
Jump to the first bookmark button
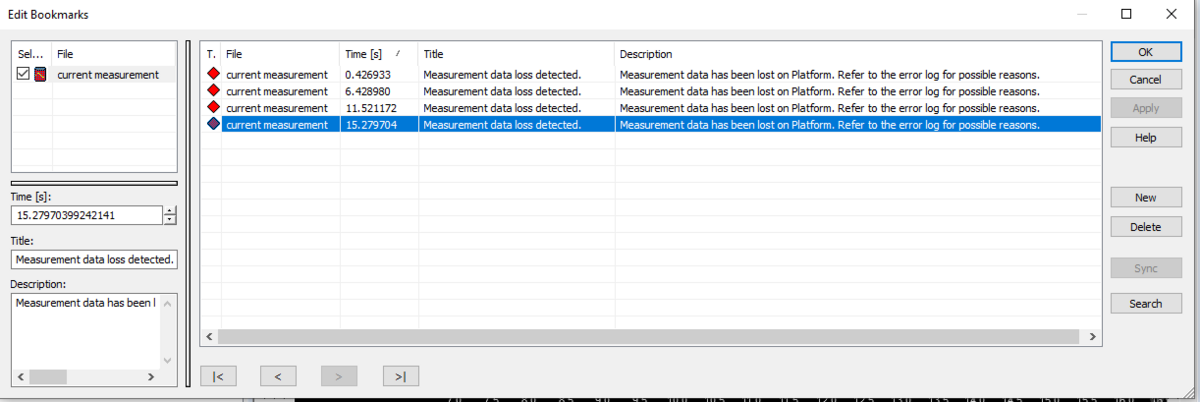pyautogui.click(x=218, y=376)
